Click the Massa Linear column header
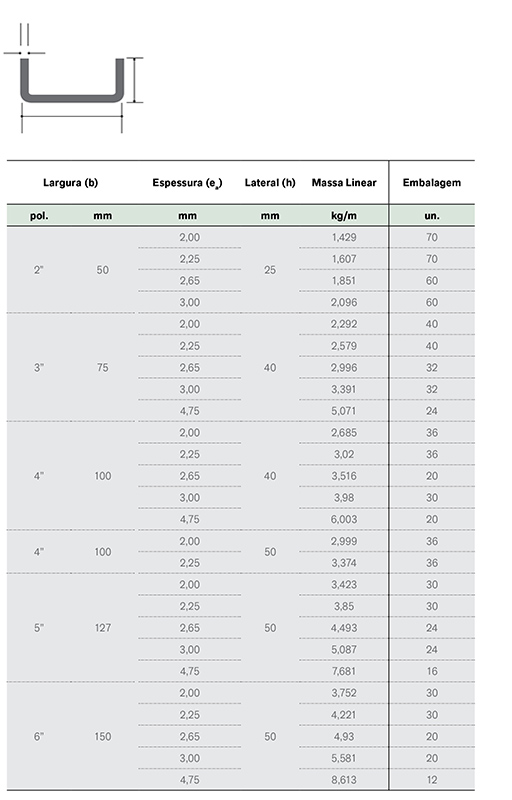Screen dimensions: 512x800 344,183
